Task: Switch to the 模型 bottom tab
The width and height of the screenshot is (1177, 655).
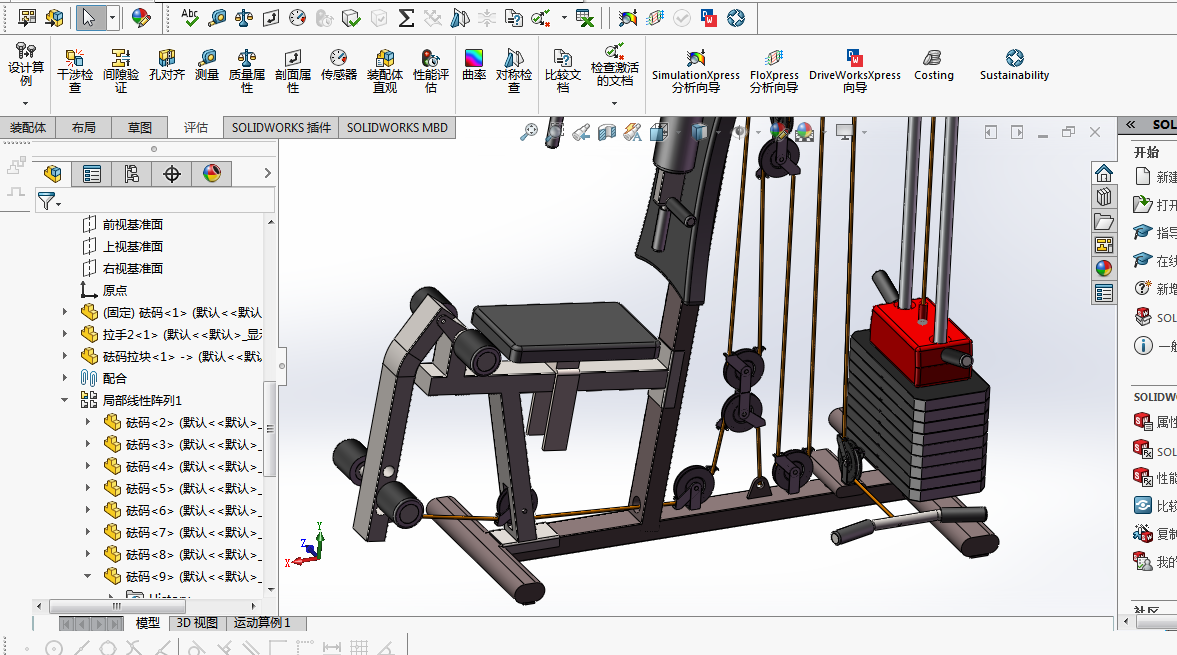Action: pyautogui.click(x=147, y=623)
